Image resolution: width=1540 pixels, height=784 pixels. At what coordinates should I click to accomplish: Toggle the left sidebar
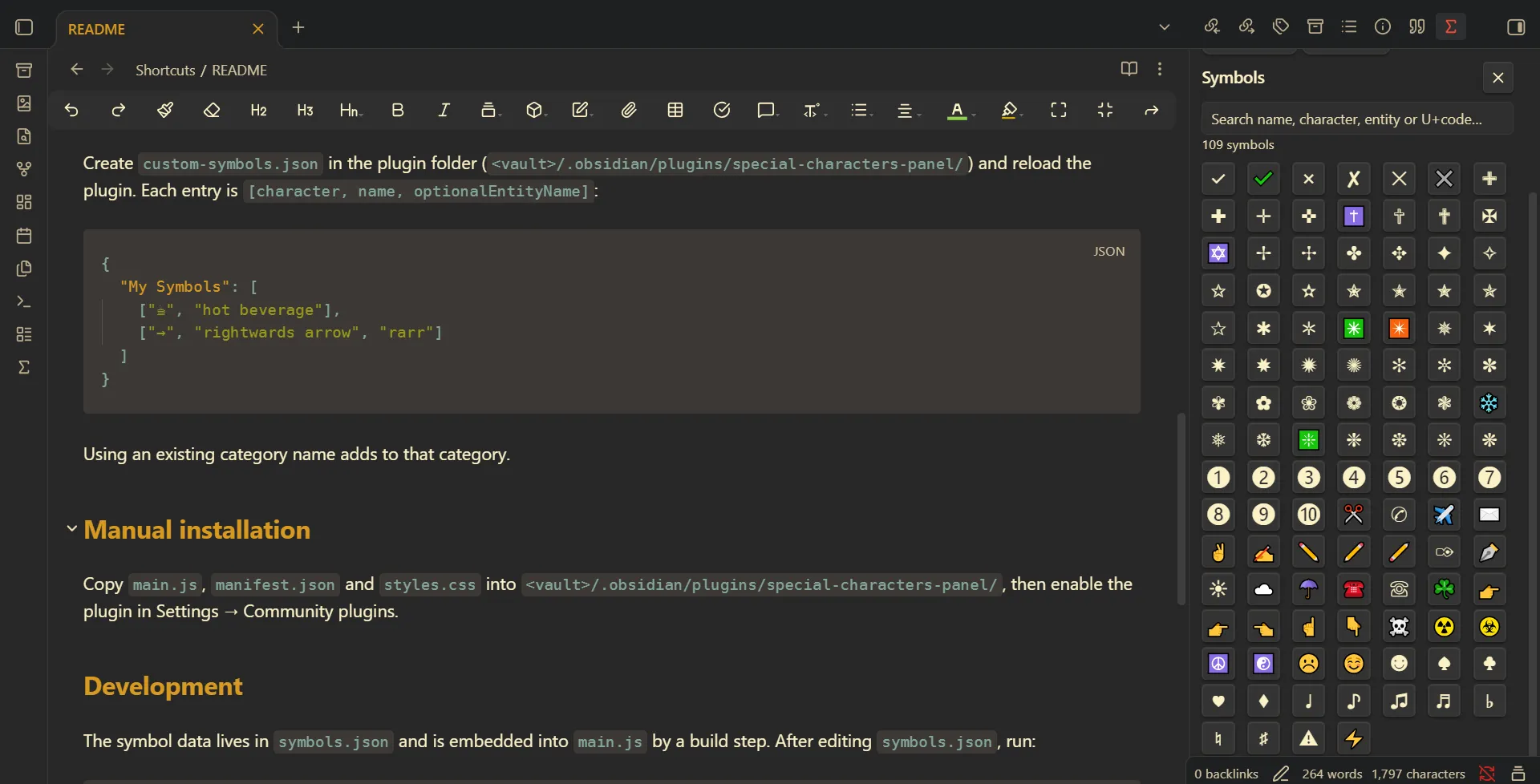click(x=24, y=27)
